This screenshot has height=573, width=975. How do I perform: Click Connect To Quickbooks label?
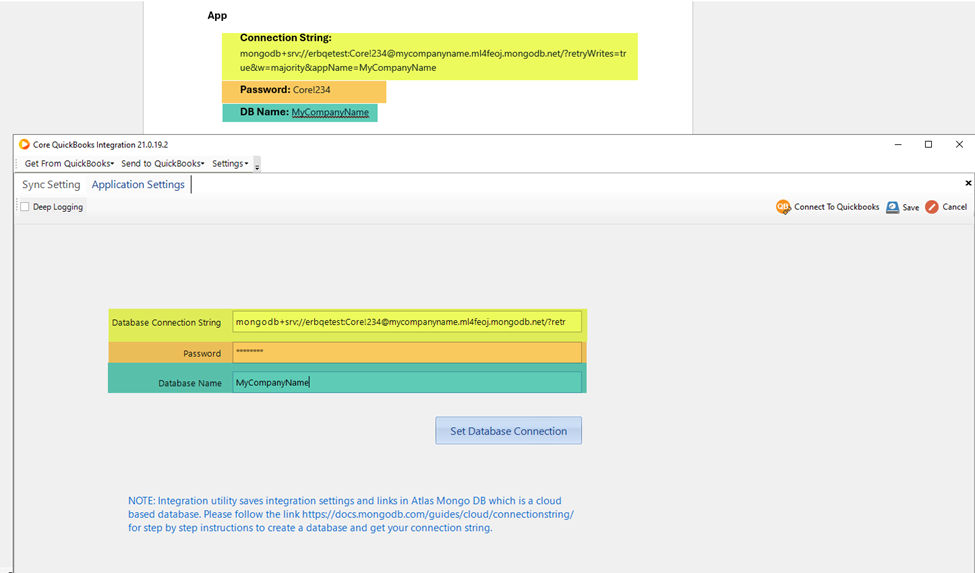(836, 207)
